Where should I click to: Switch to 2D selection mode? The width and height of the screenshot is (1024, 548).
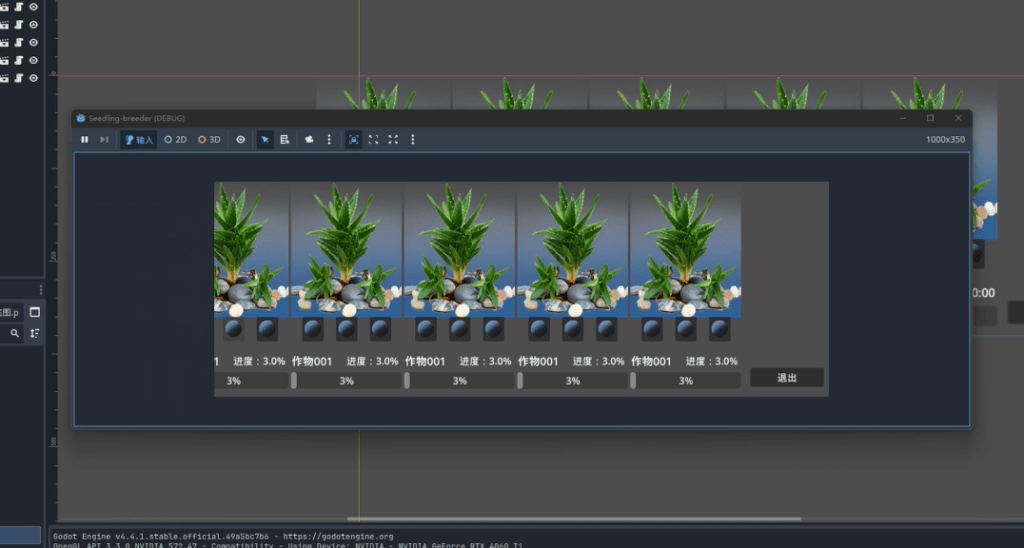pyautogui.click(x=176, y=140)
